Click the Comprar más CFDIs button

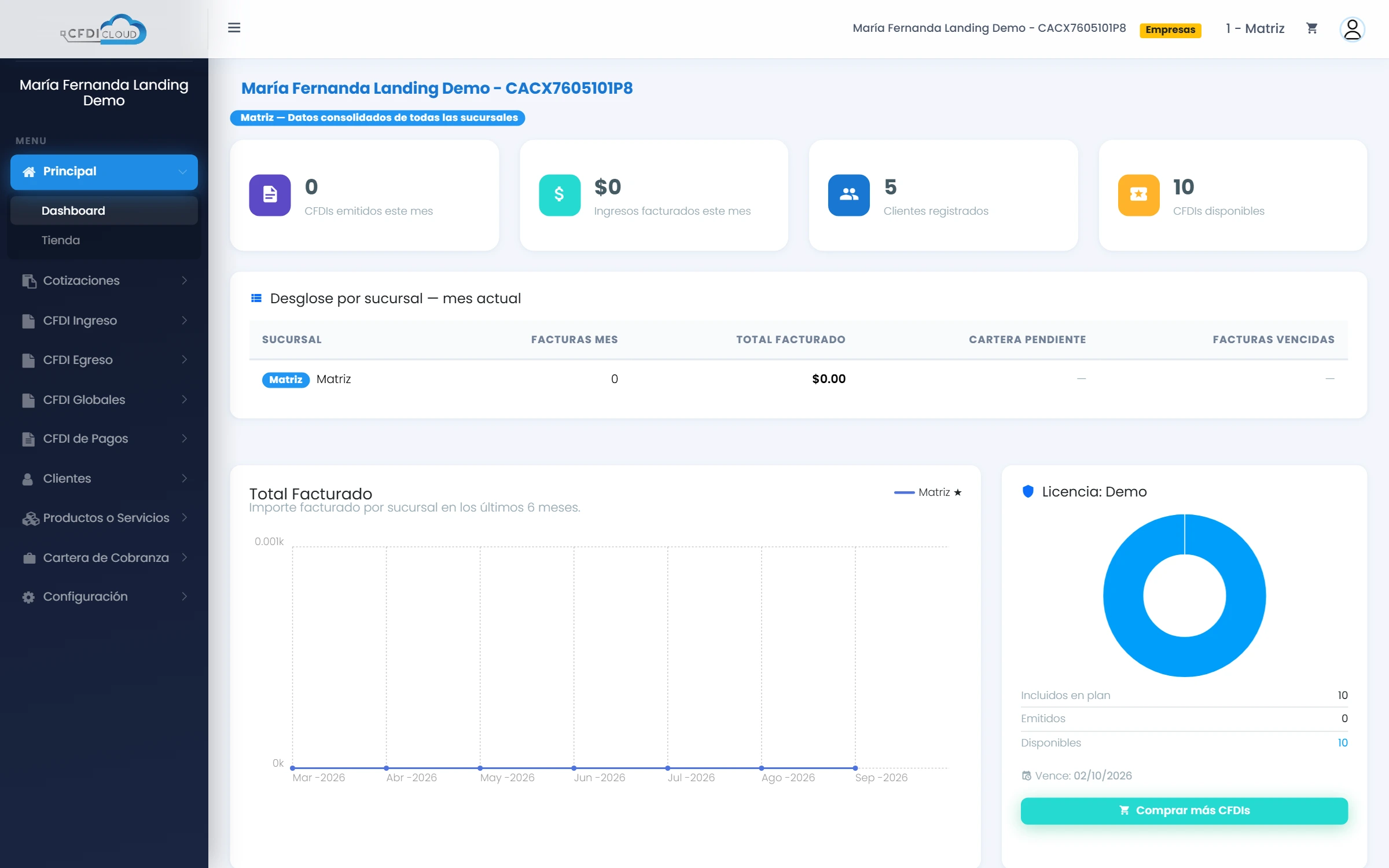click(x=1184, y=811)
